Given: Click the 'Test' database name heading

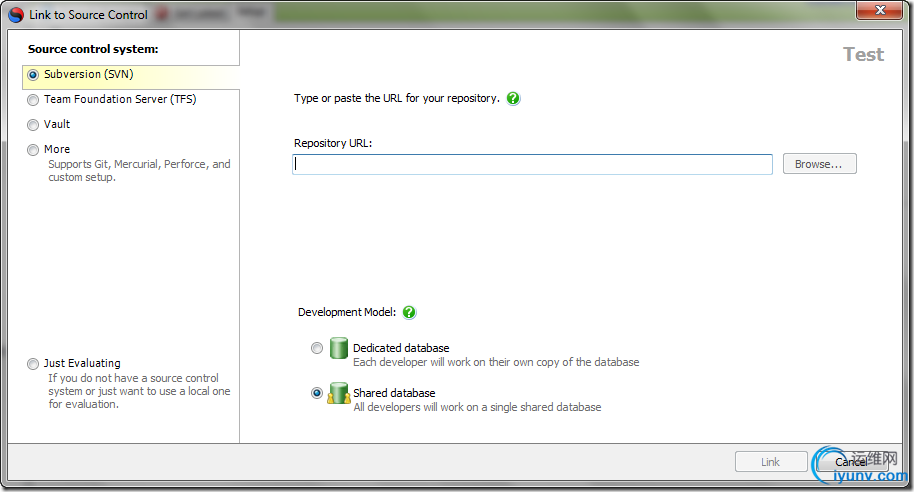Looking at the screenshot, I should coord(863,54).
